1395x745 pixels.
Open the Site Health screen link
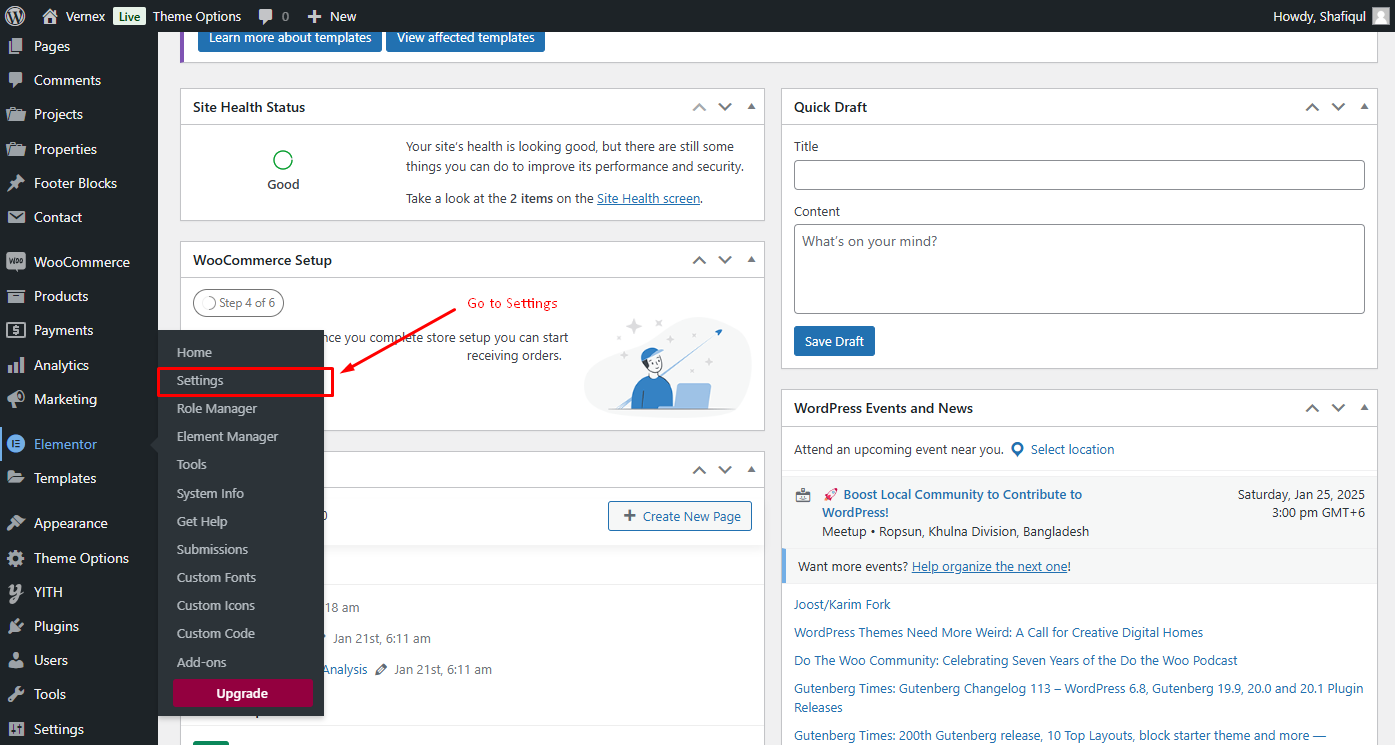[648, 199]
